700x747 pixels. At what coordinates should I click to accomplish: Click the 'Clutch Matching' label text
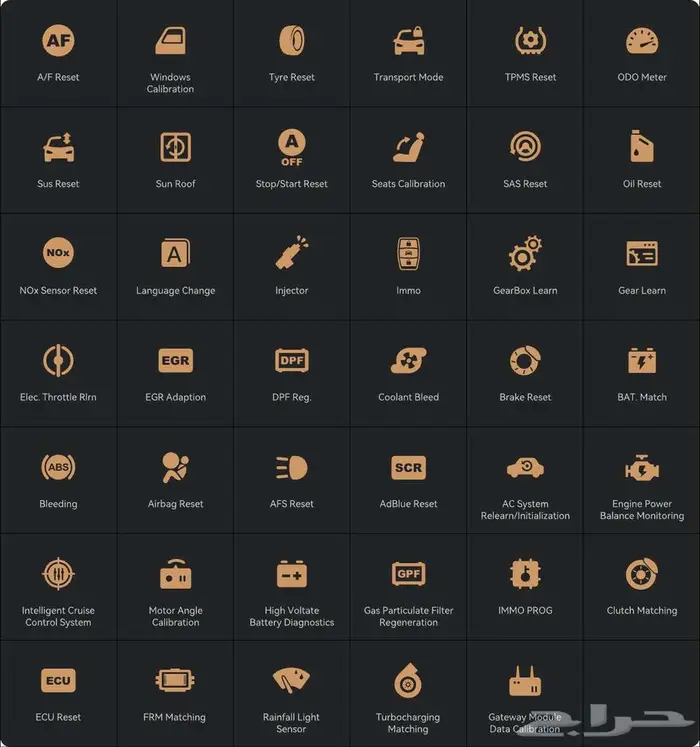642,611
